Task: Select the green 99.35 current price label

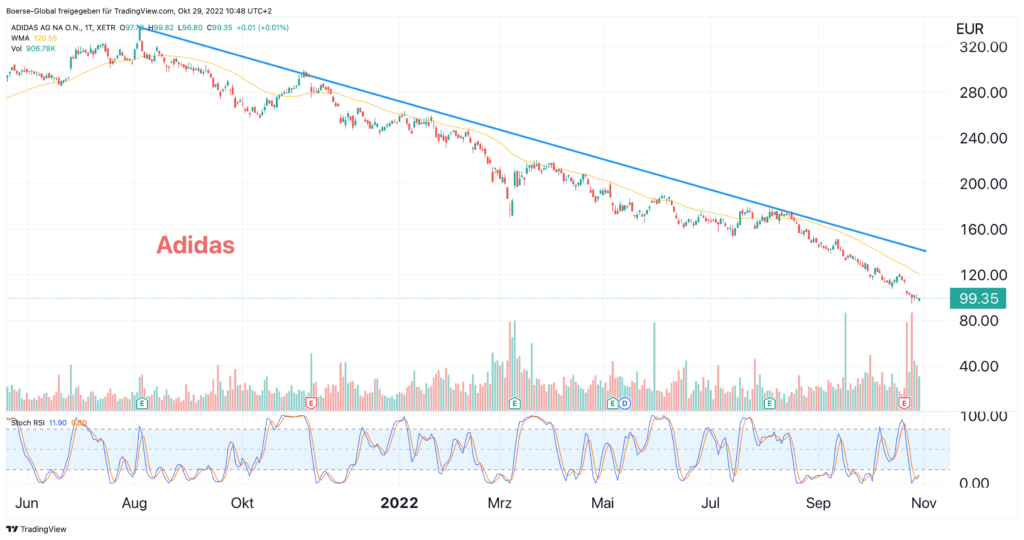Action: [978, 298]
